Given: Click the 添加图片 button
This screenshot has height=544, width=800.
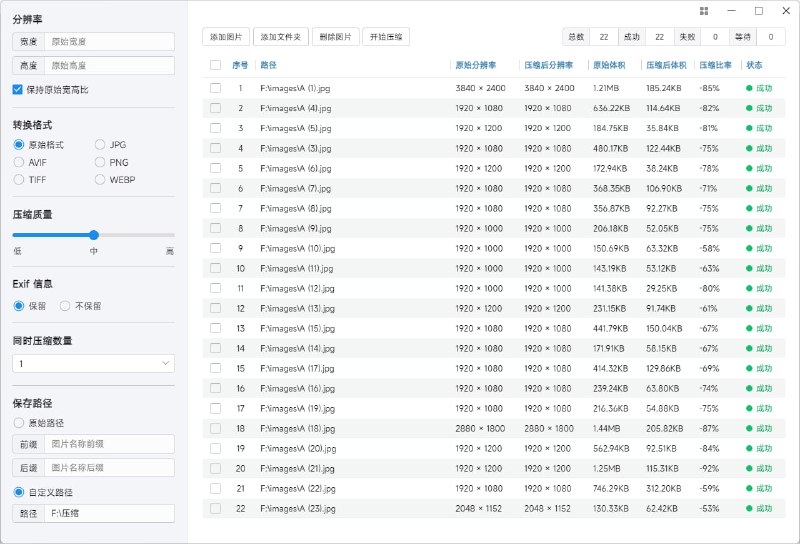Looking at the screenshot, I should pyautogui.click(x=225, y=37).
